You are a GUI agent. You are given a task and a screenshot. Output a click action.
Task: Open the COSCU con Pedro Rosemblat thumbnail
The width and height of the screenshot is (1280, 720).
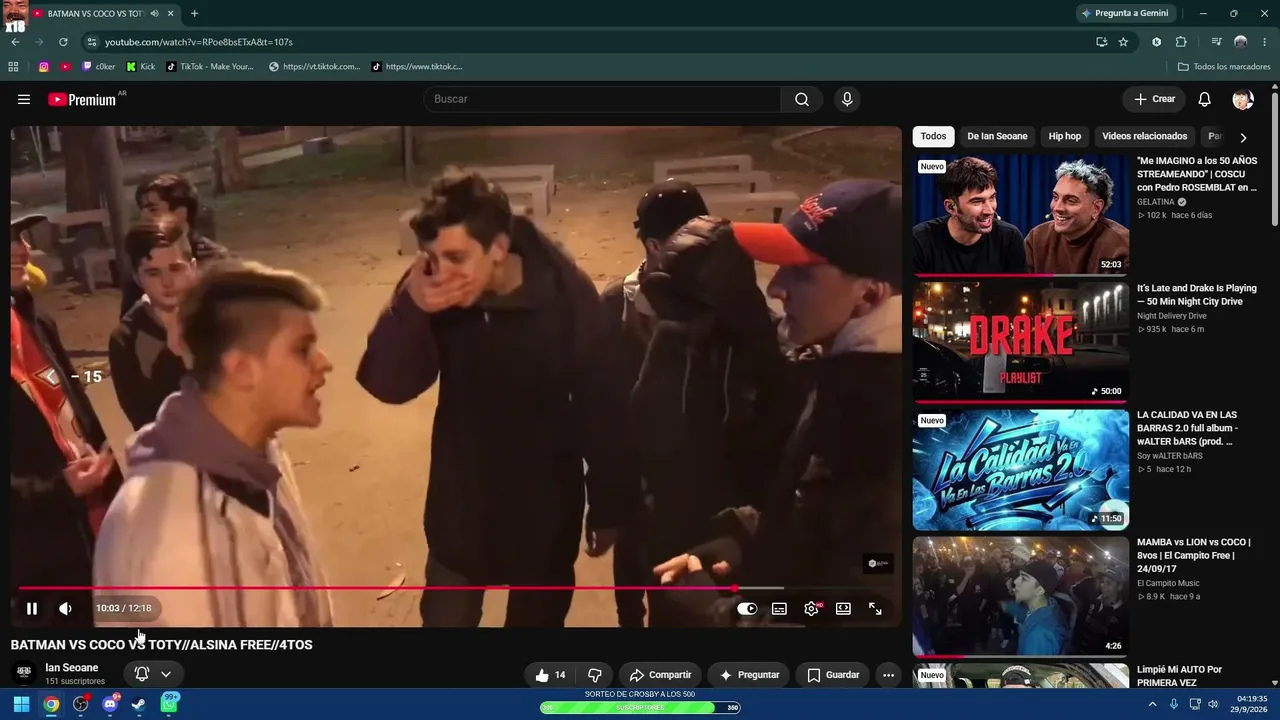[x=1021, y=214]
